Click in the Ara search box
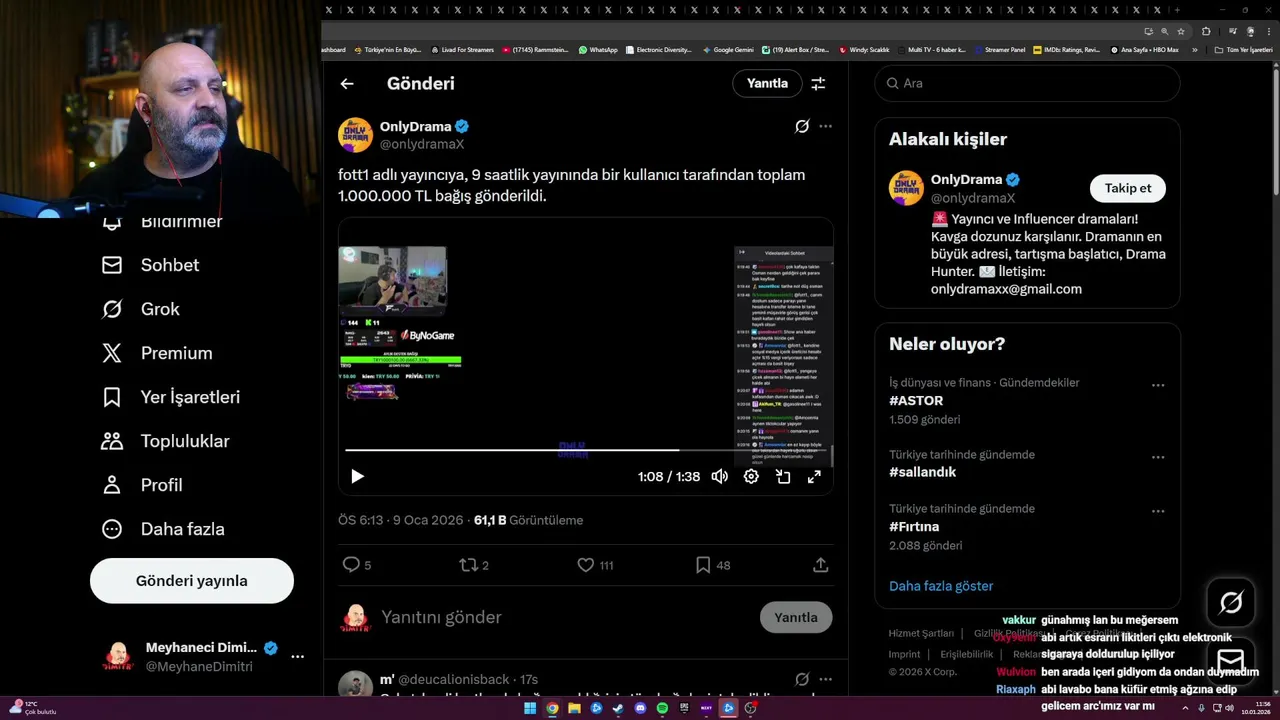The height and width of the screenshot is (720, 1280). [1027, 84]
